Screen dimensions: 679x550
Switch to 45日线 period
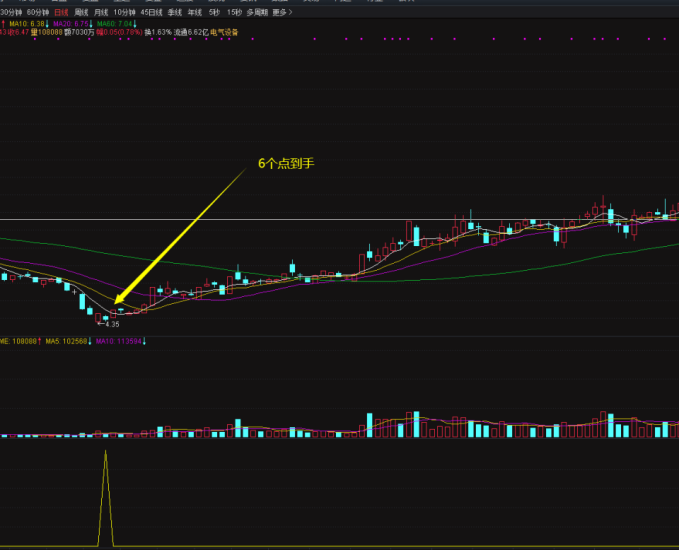[x=151, y=12]
